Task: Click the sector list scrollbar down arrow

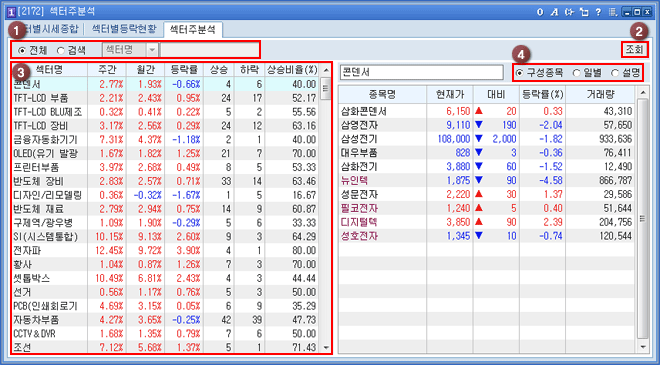Action: click(326, 347)
